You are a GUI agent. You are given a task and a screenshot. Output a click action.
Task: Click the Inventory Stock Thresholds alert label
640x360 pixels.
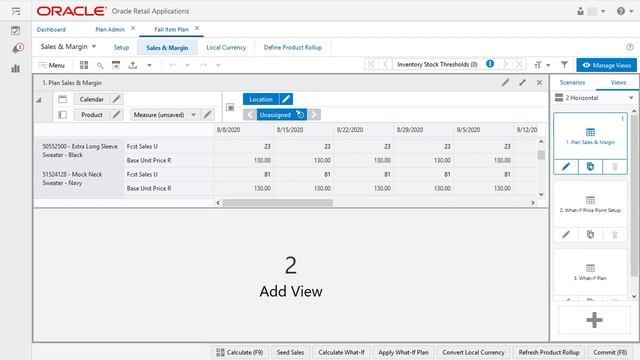coord(437,64)
